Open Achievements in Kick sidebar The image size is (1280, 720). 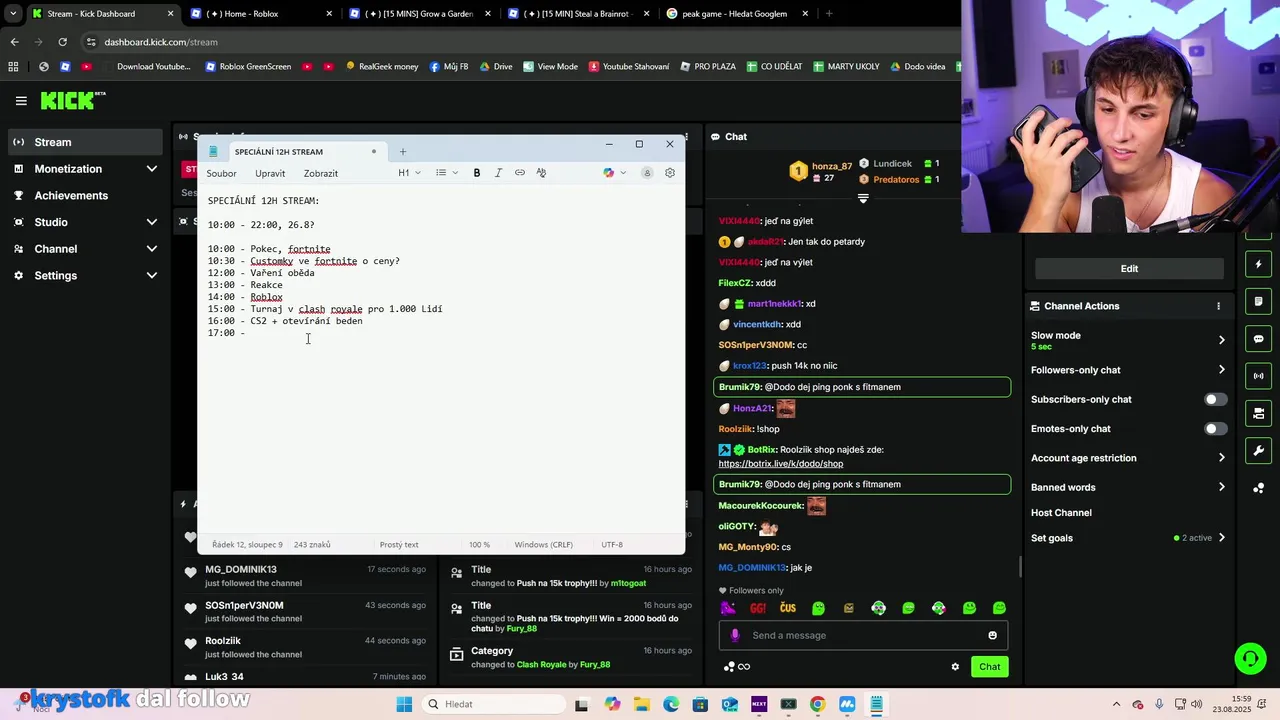click(83, 196)
